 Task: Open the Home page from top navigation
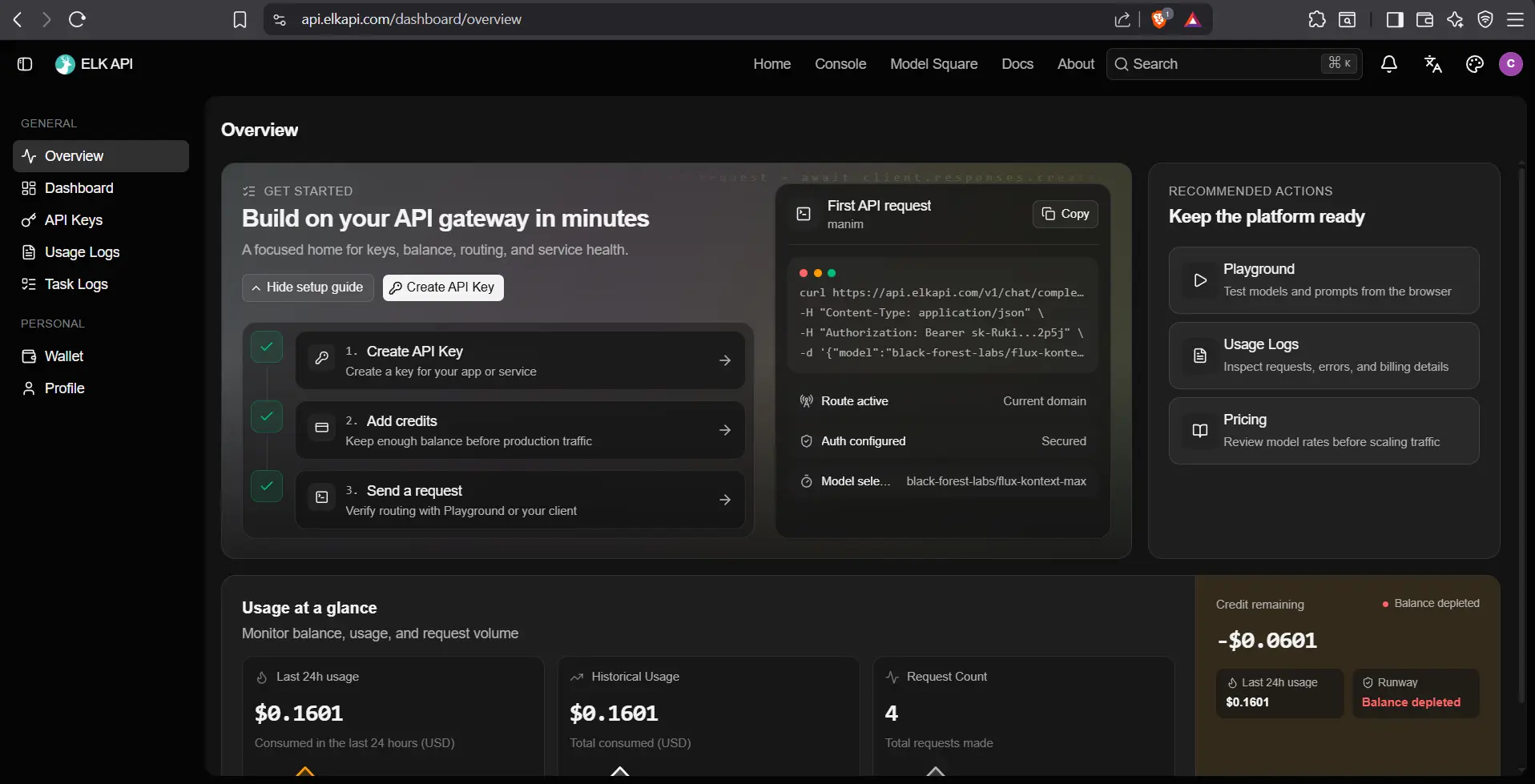pos(772,64)
